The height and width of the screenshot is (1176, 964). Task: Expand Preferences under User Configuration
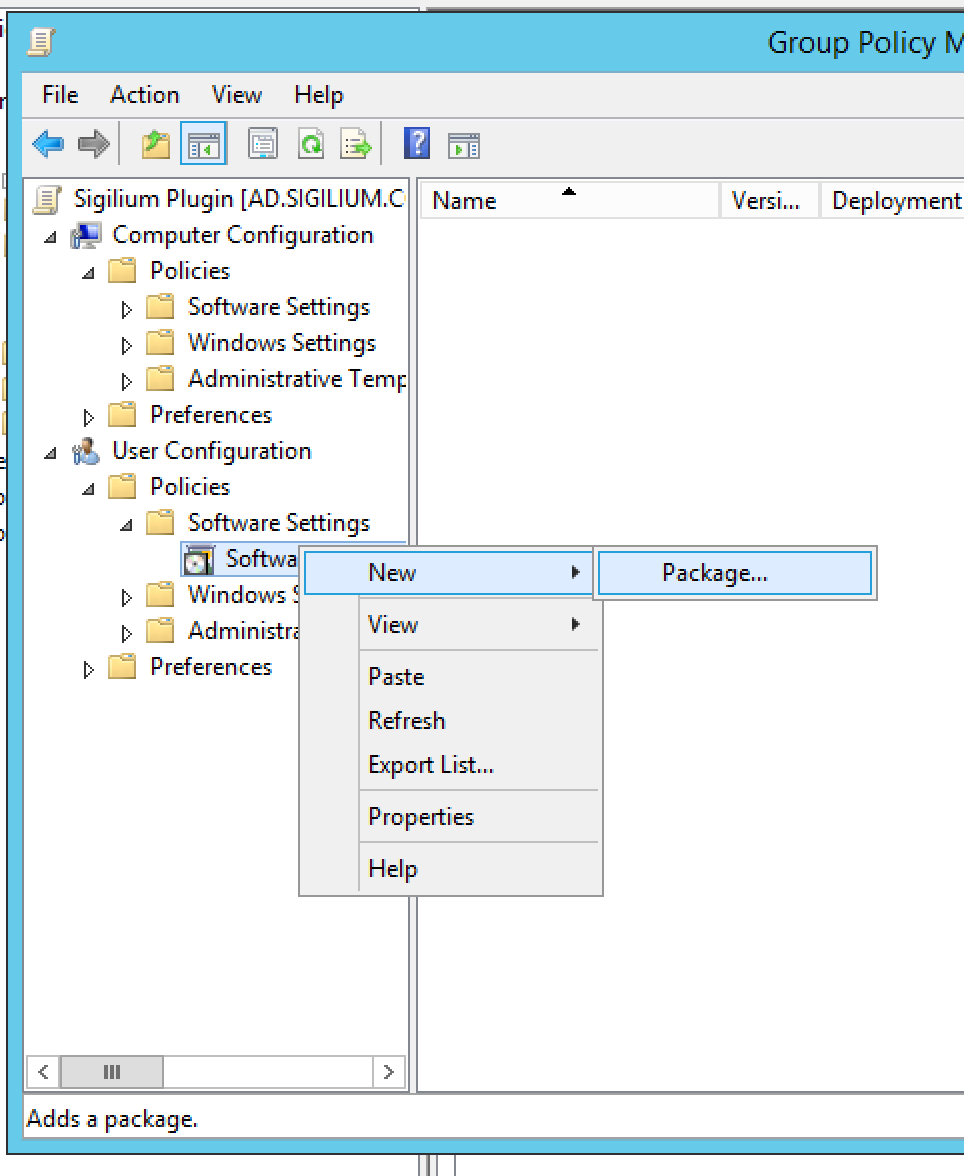click(x=89, y=669)
